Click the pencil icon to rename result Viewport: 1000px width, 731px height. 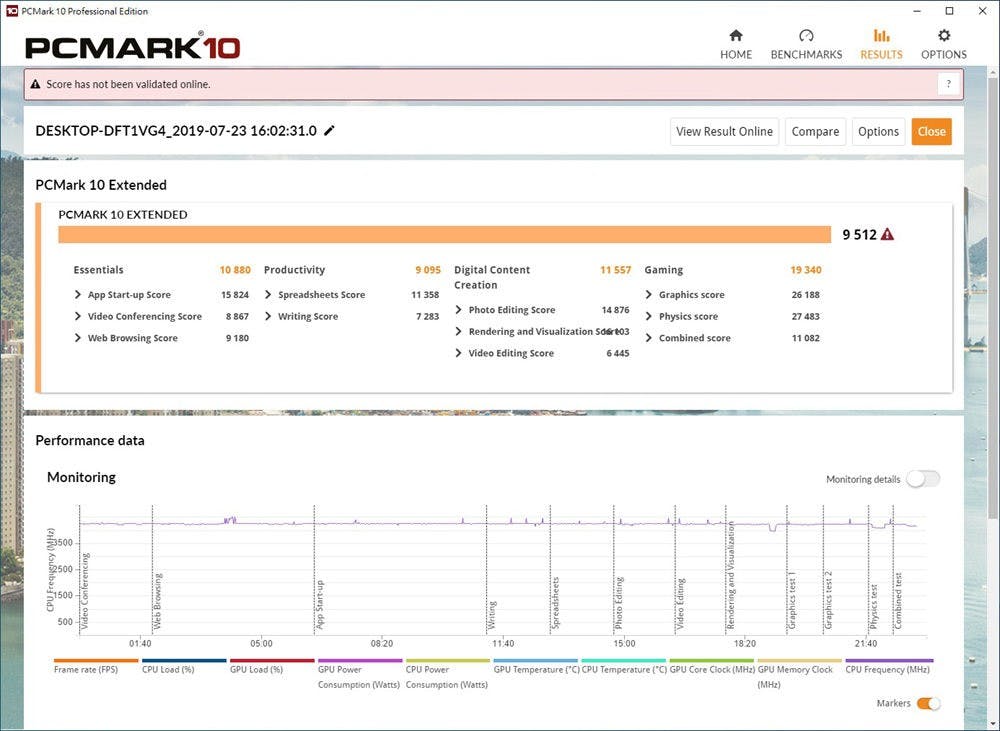click(330, 131)
